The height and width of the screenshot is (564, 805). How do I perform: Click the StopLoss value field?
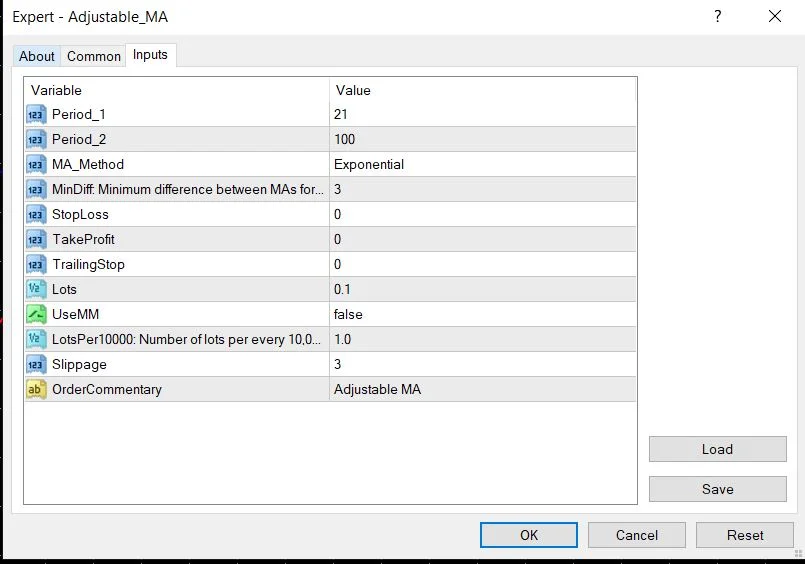click(482, 215)
